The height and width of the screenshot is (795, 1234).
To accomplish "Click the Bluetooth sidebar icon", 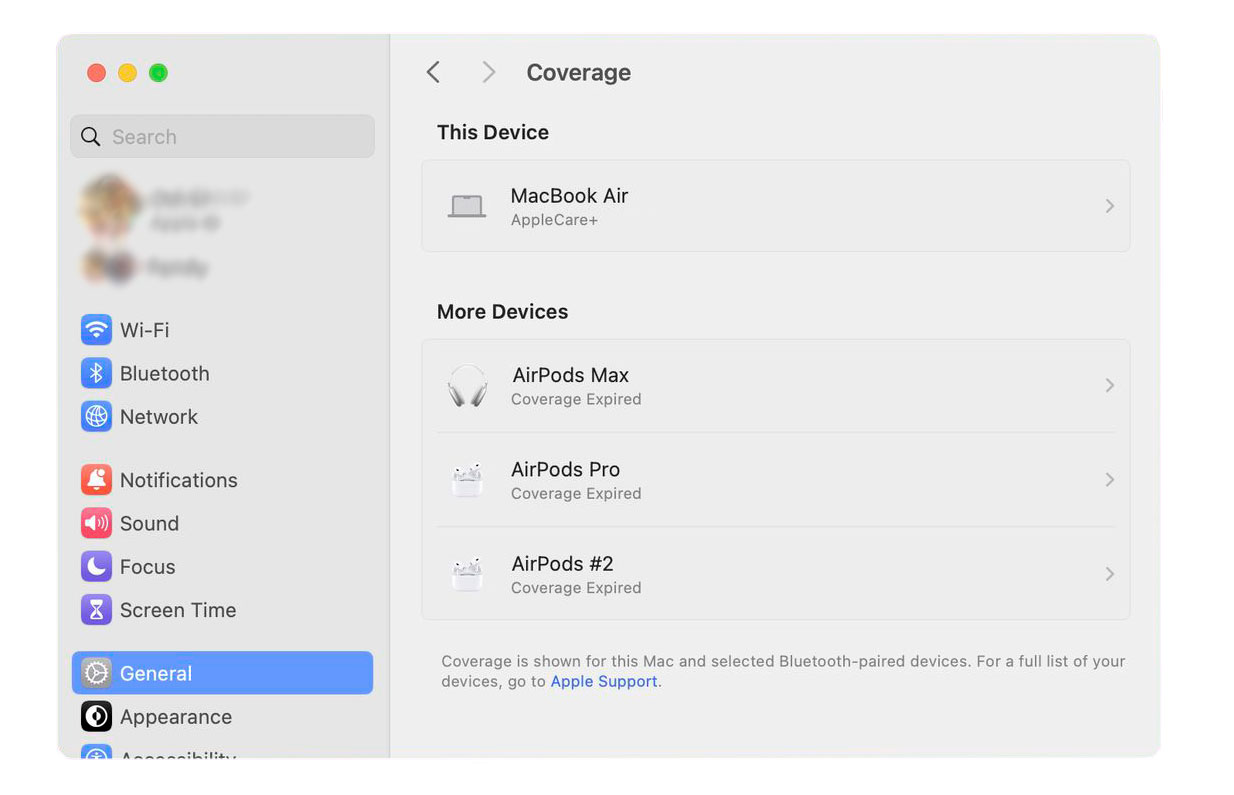I will 96,373.
